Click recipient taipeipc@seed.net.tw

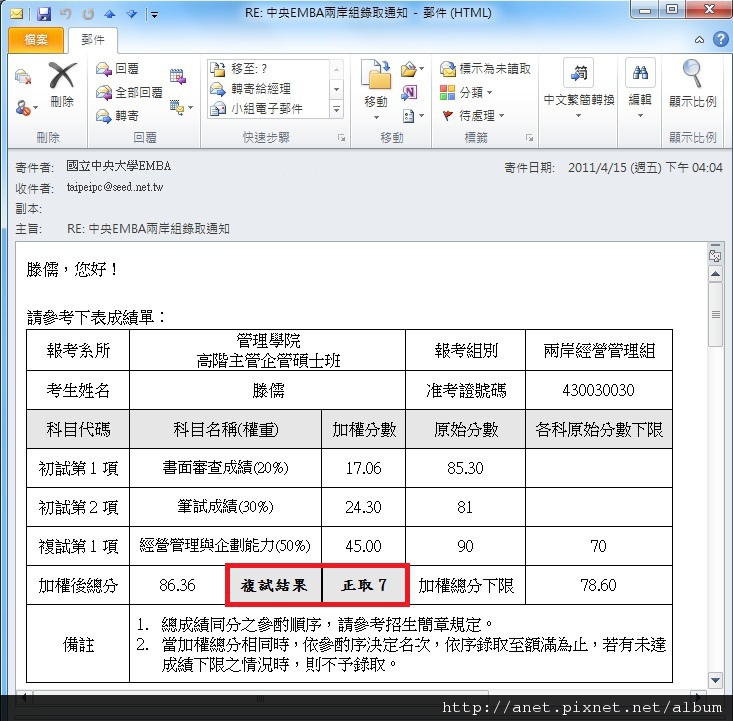pos(115,187)
